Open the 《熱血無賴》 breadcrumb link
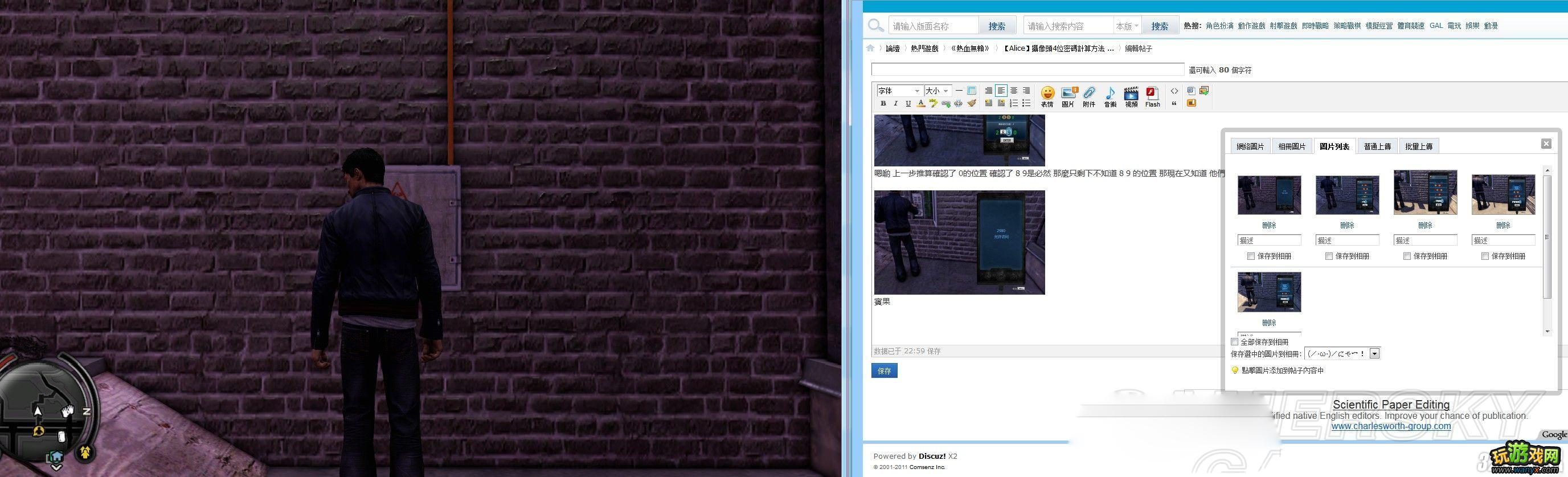 pos(971,48)
